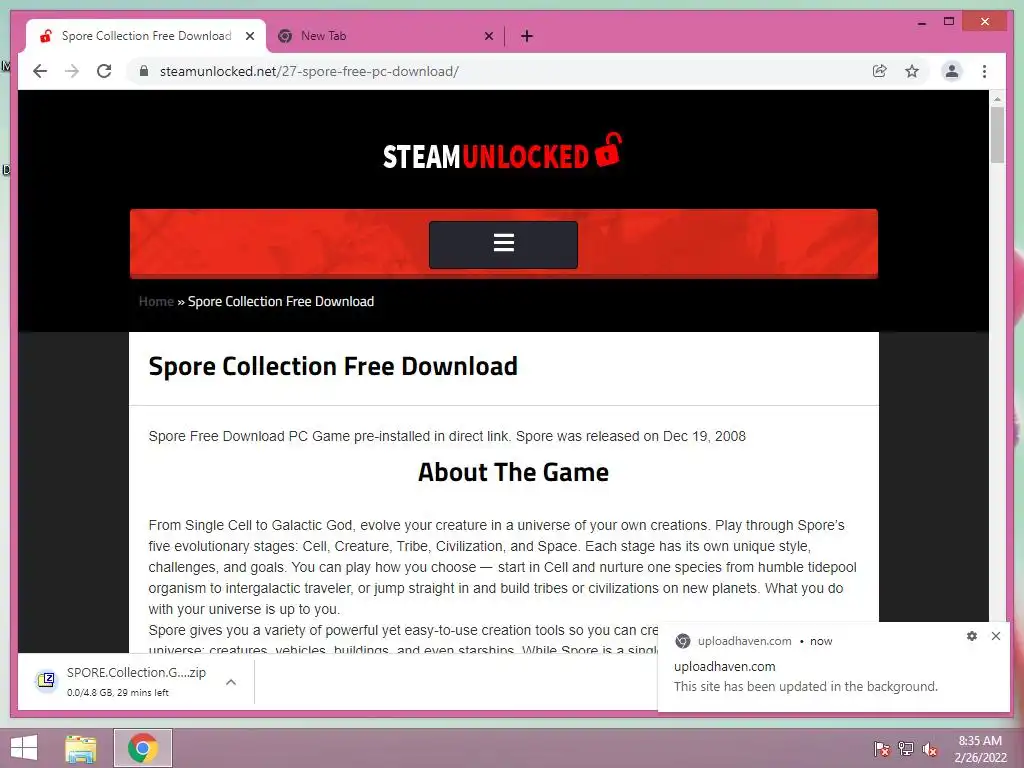The width and height of the screenshot is (1024, 768).
Task: Open the Chrome profile avatar
Action: point(952,71)
